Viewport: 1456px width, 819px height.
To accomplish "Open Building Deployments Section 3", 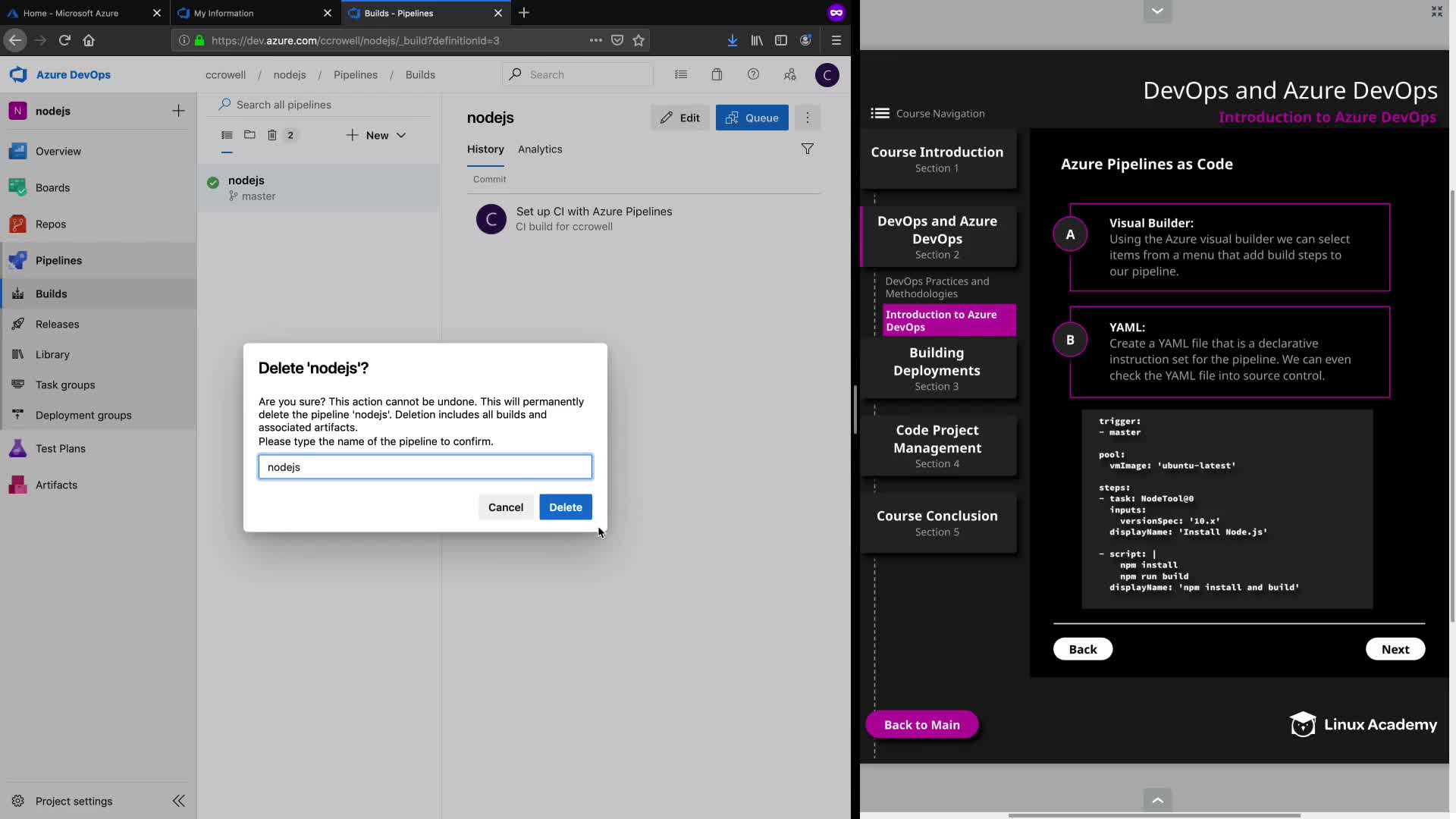I will pyautogui.click(x=937, y=369).
